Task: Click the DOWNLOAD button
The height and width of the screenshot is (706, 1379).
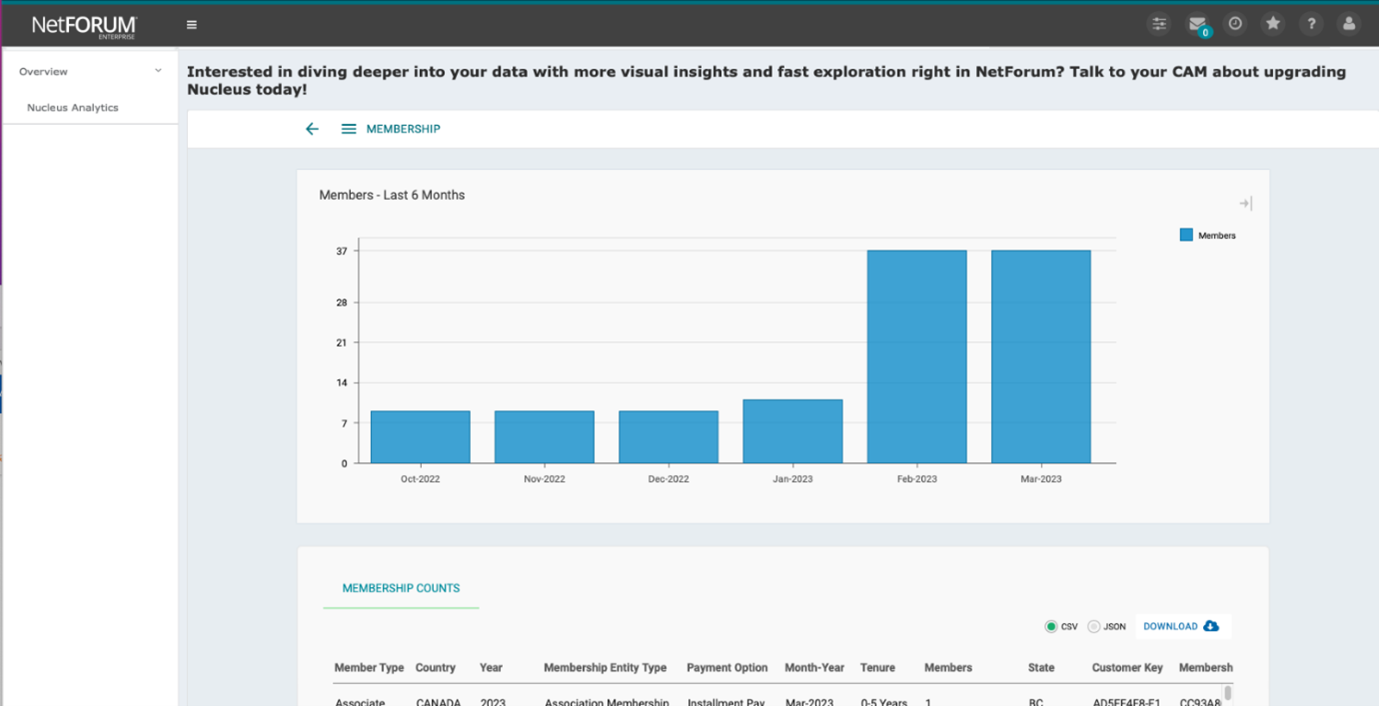Action: 1181,626
